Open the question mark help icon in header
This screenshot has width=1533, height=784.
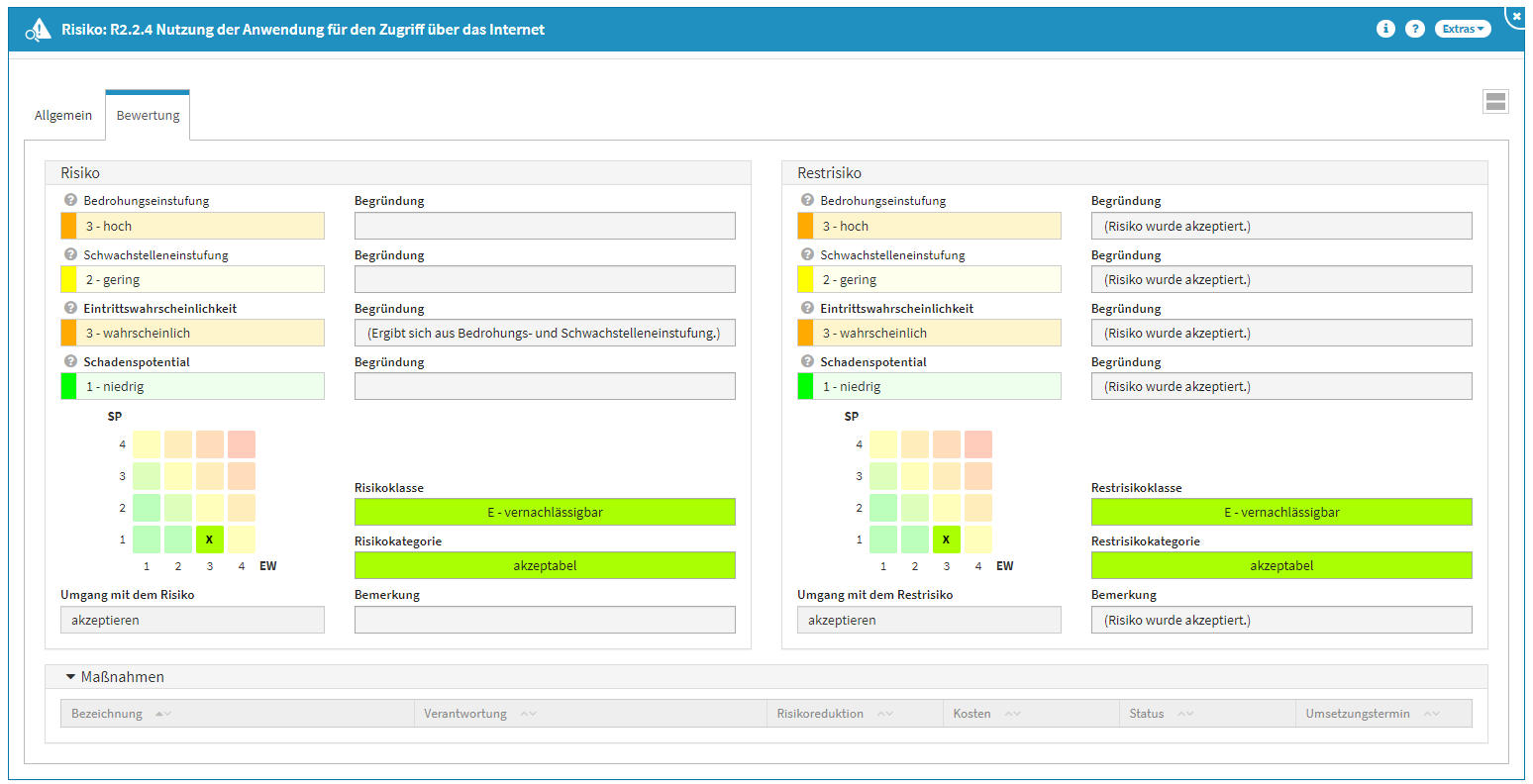pos(1415,29)
